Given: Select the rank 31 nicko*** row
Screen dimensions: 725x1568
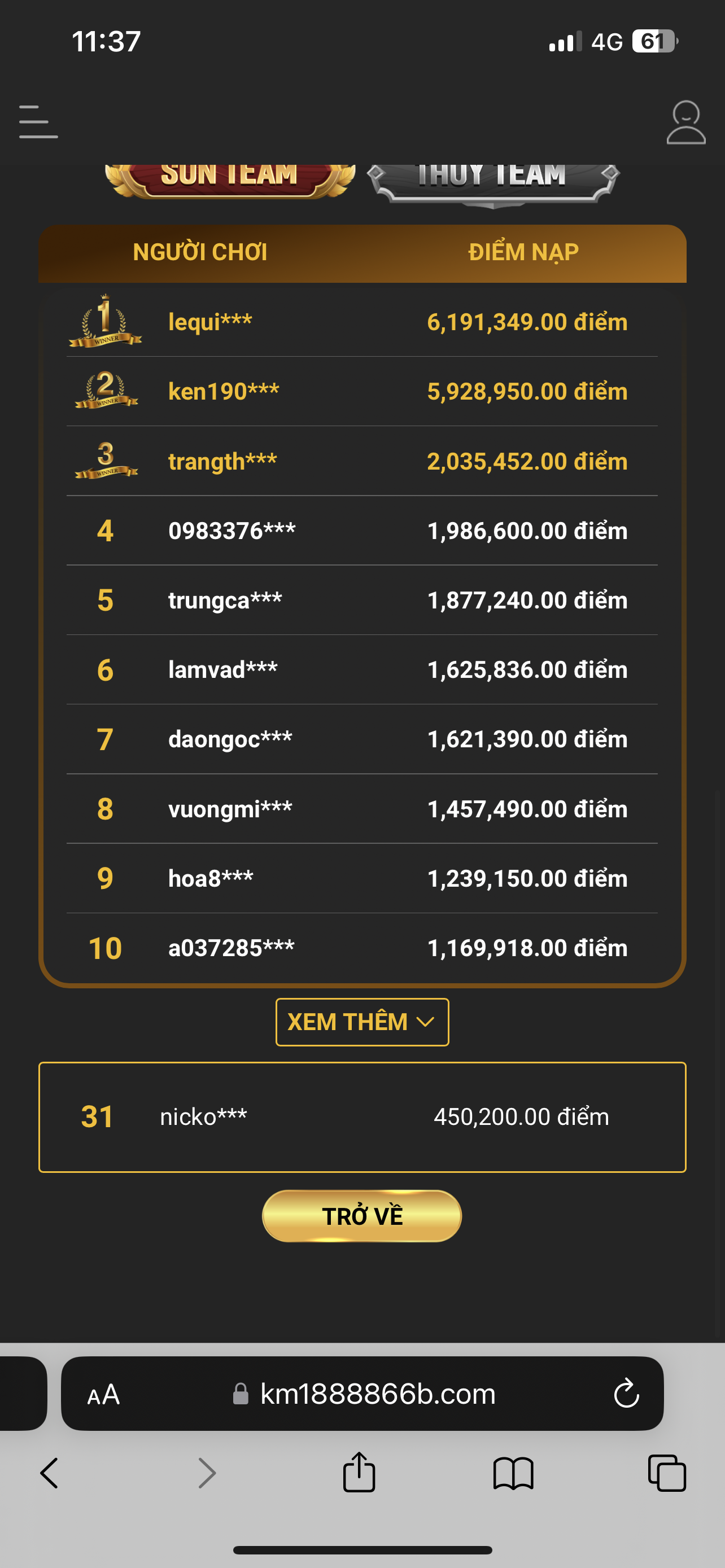Looking at the screenshot, I should [x=362, y=1117].
